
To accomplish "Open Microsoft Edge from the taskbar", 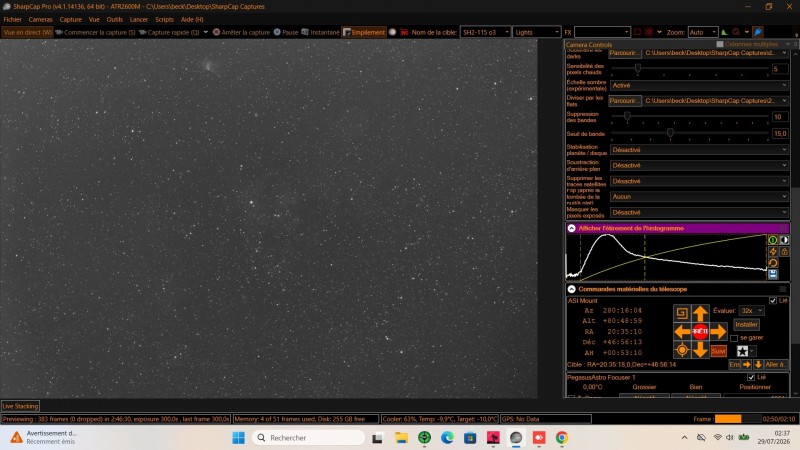I will pyautogui.click(x=447, y=438).
